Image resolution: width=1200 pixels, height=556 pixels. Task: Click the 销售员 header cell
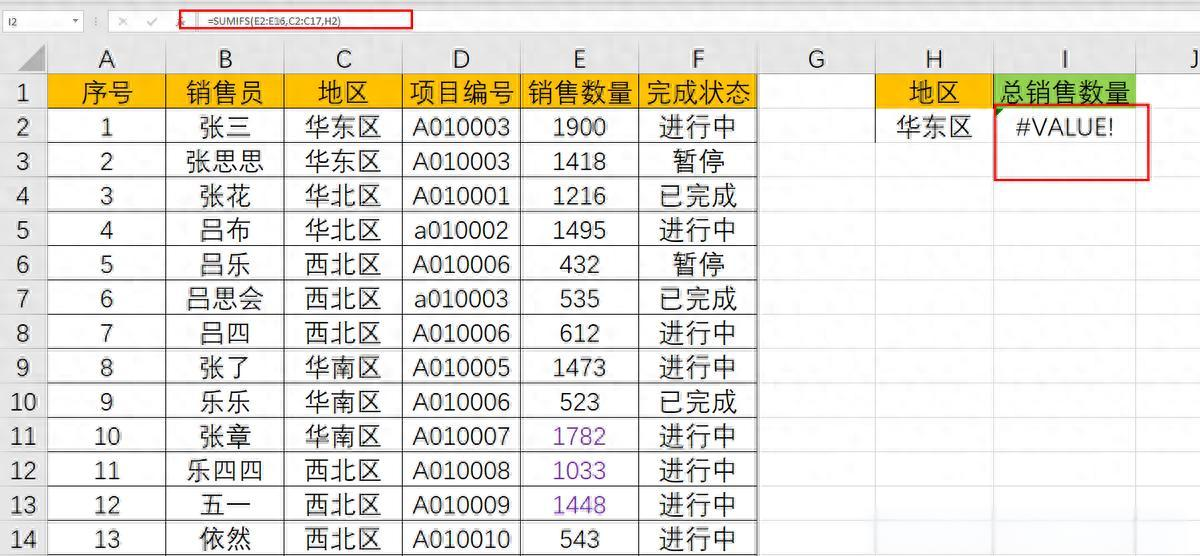click(225, 93)
